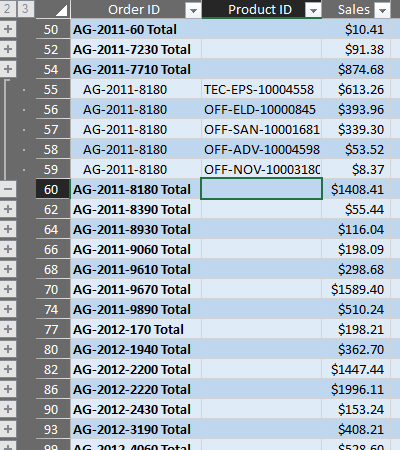Show outline level 2
Screen dimensions: 400x450
point(7,8)
